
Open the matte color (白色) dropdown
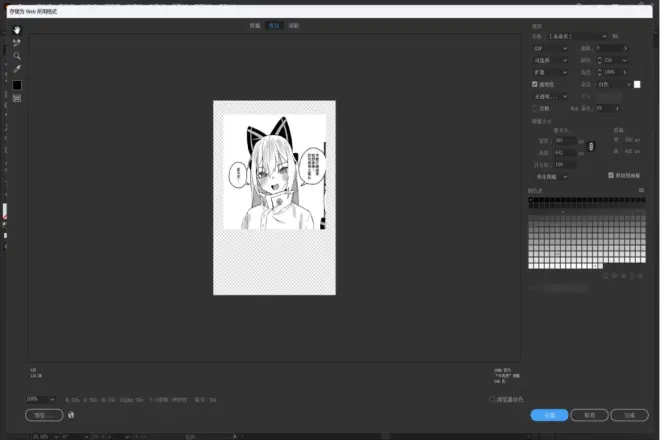coord(614,85)
